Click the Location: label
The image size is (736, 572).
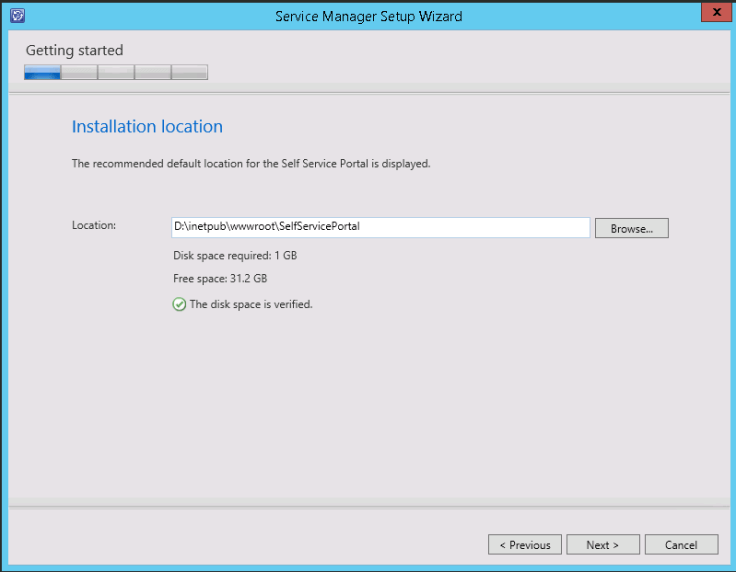tap(94, 225)
